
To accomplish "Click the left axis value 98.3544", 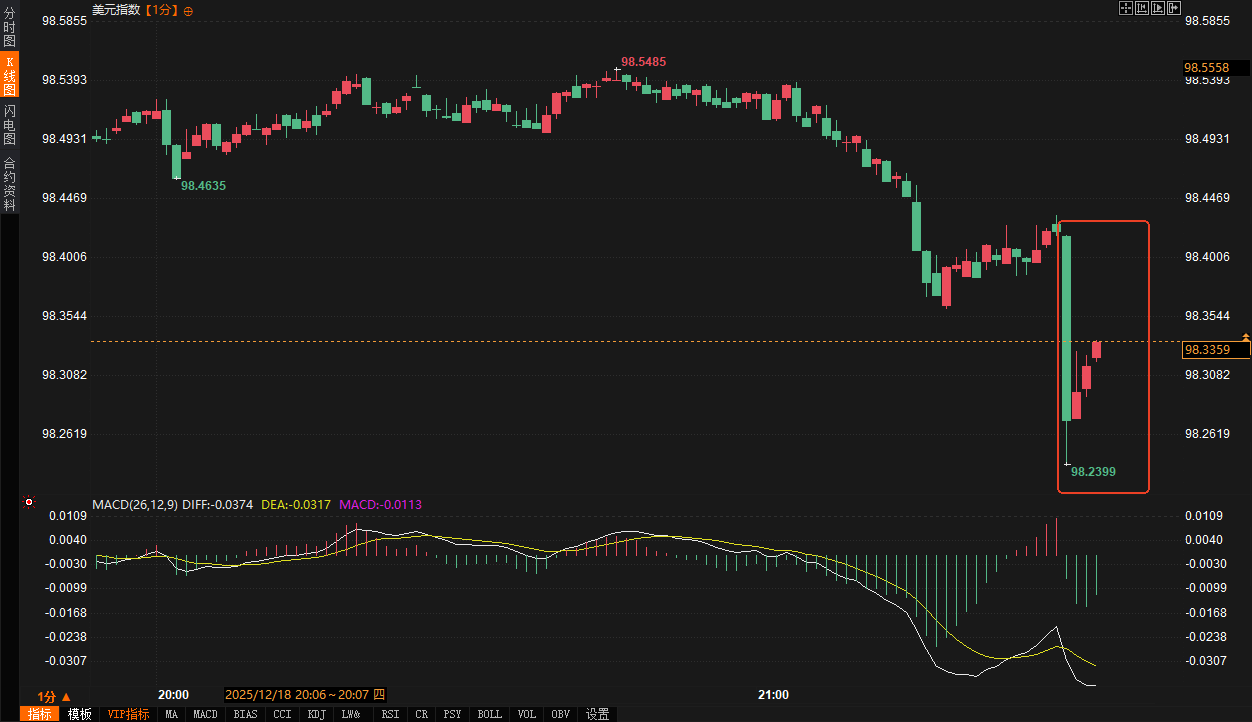I will click(x=64, y=316).
